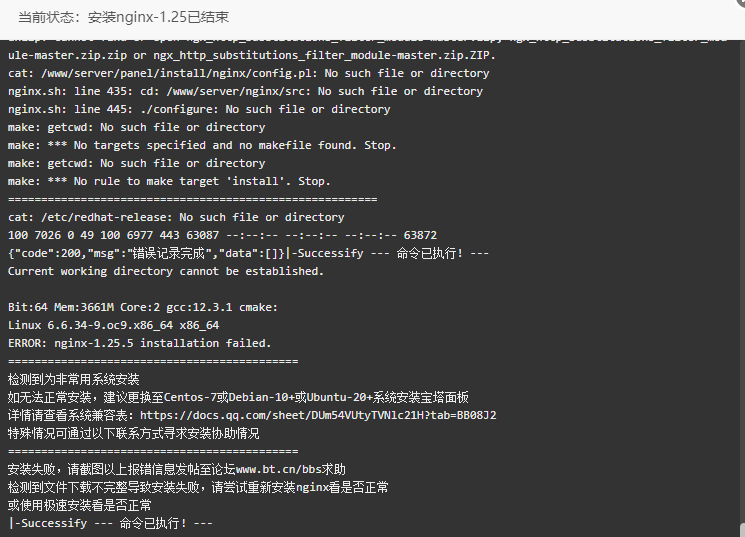Click the Centos-7/Debian-10/Ubuntu-20 suggestion line
Viewport: 745px width, 537px height.
click(x=238, y=397)
